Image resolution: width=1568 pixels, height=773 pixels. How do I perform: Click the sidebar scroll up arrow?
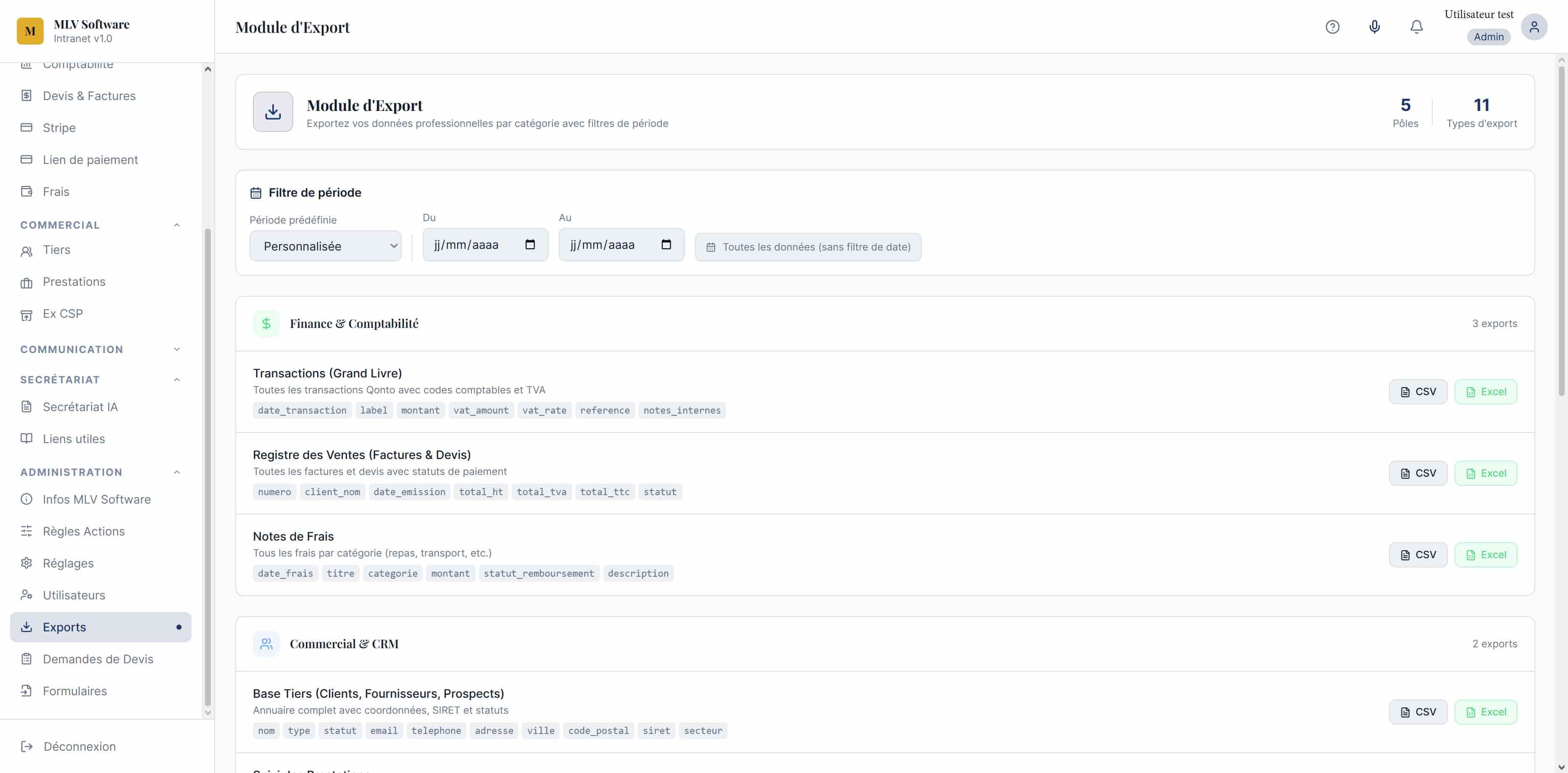tap(208, 69)
